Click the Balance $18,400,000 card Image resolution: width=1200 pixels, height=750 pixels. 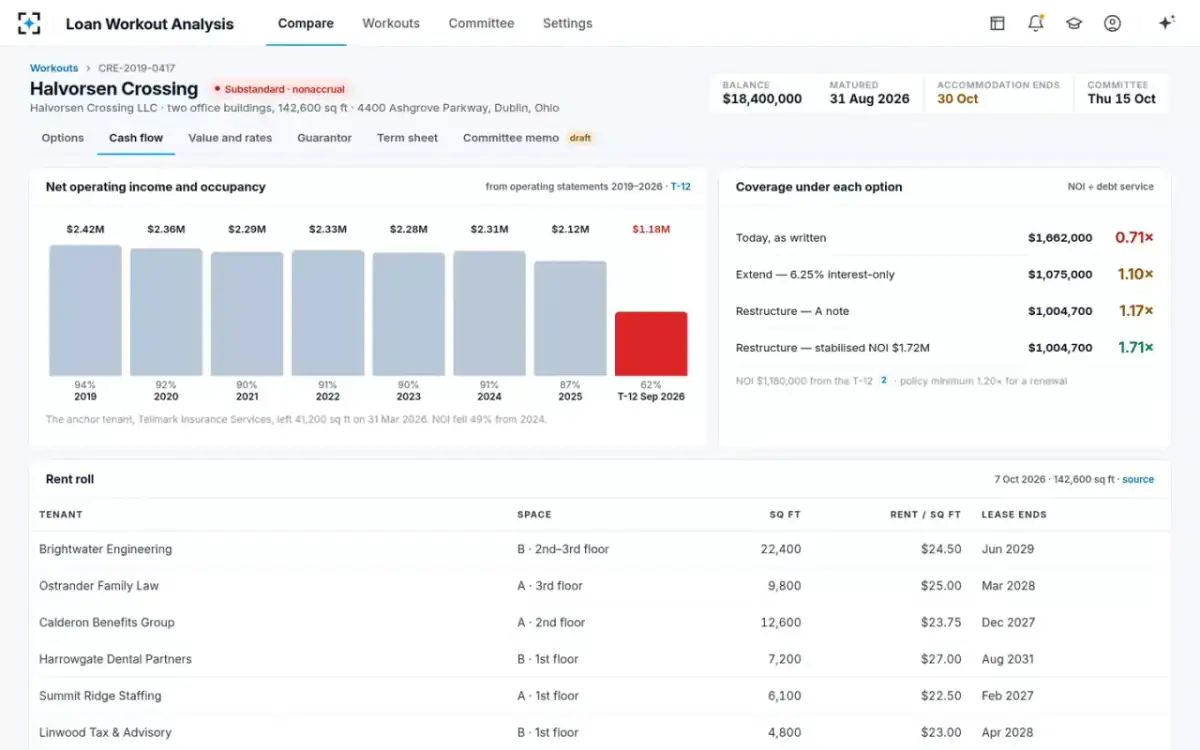click(762, 93)
